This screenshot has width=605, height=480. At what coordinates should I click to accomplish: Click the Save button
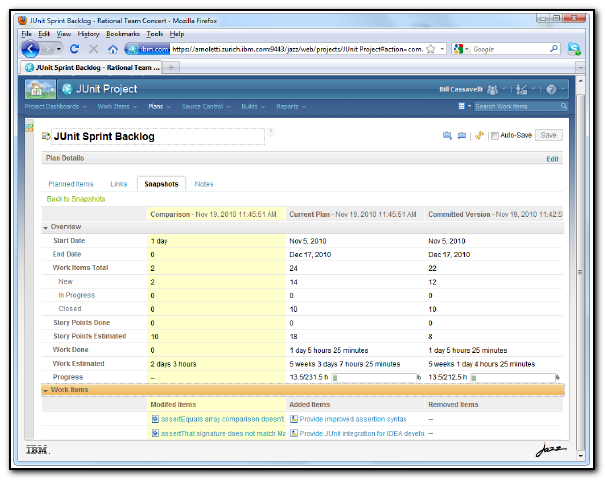click(548, 135)
